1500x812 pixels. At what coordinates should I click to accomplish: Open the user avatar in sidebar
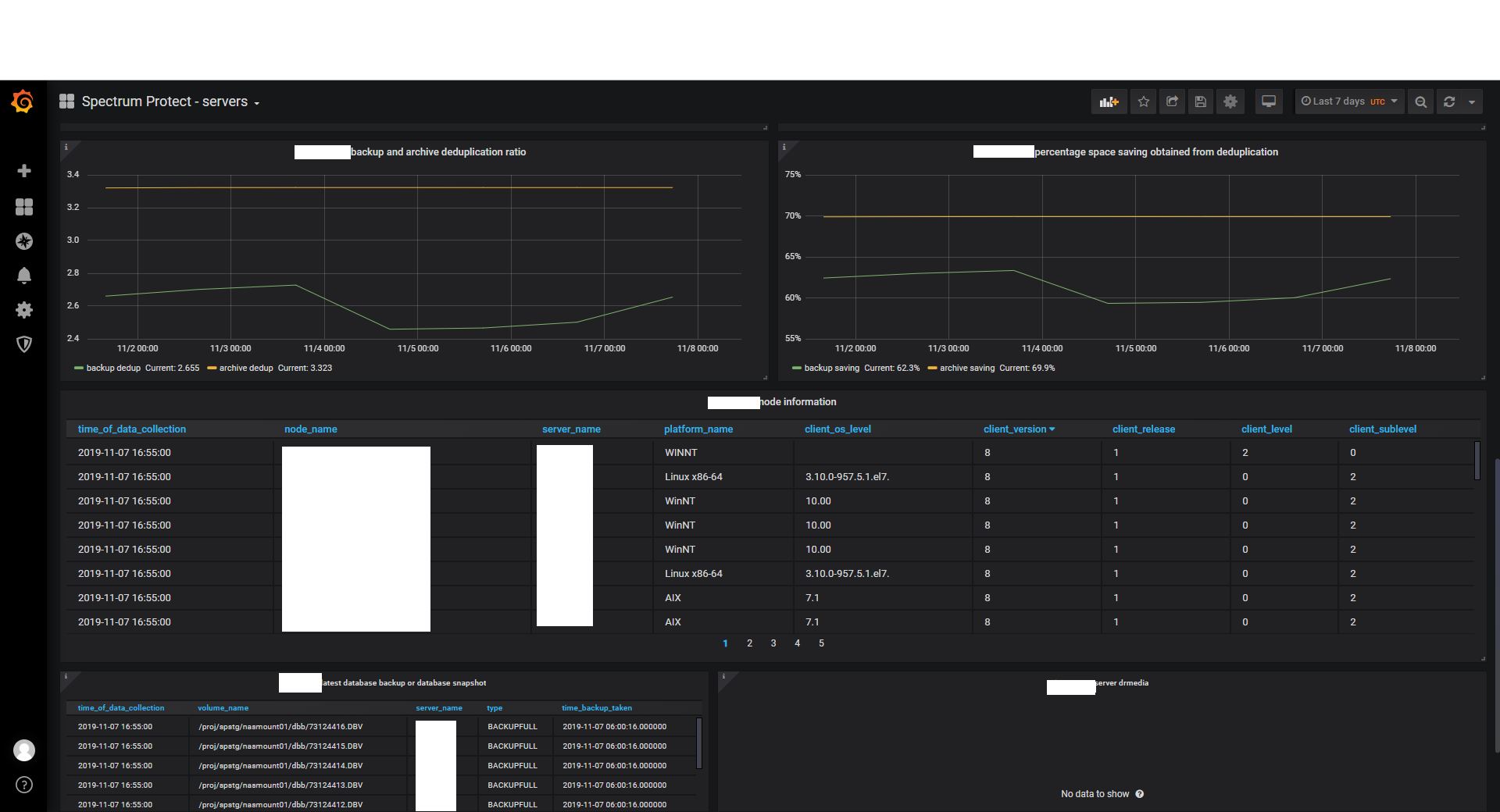point(24,750)
